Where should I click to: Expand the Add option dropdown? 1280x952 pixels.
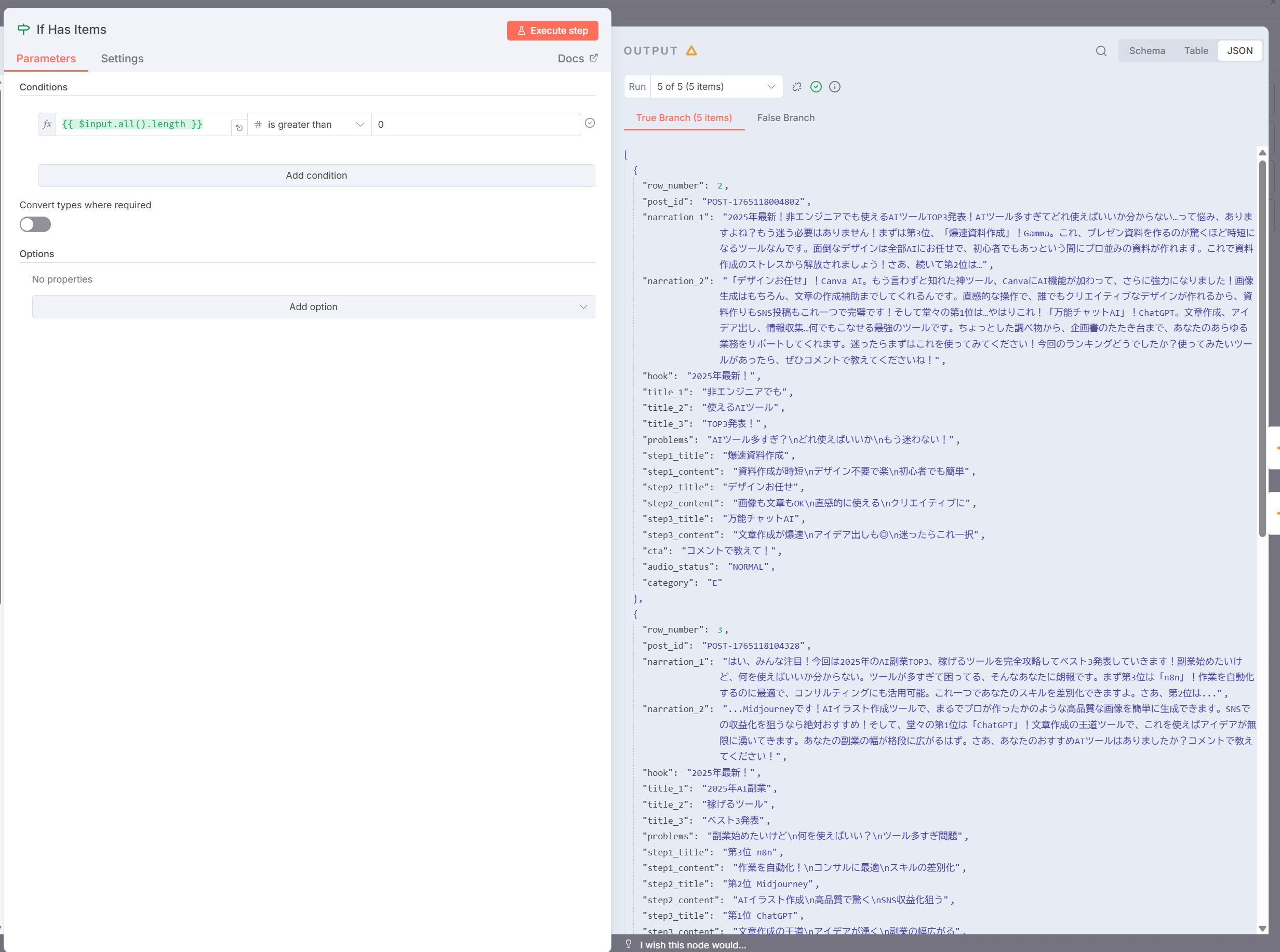pos(314,306)
